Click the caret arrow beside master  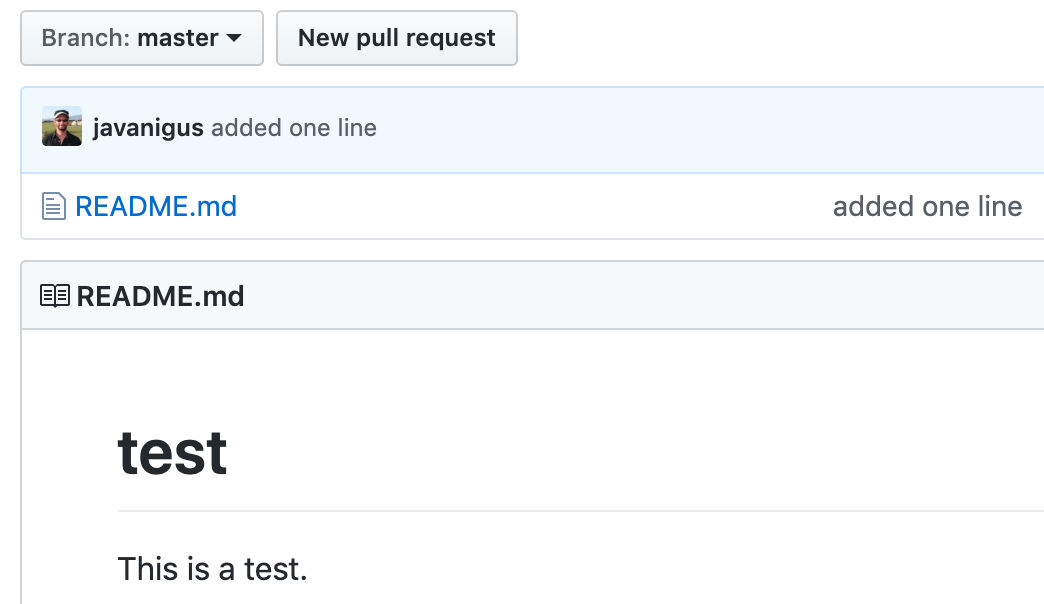click(234, 39)
